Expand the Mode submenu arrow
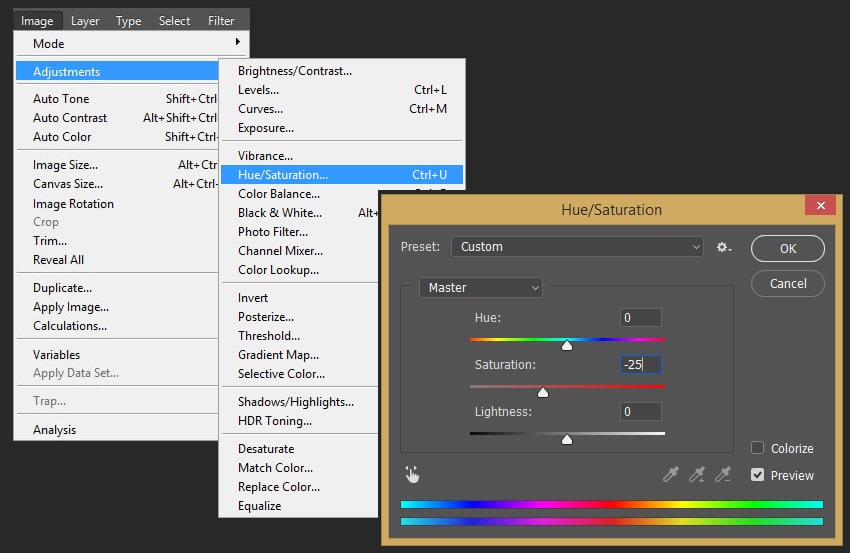850x553 pixels. [238, 43]
